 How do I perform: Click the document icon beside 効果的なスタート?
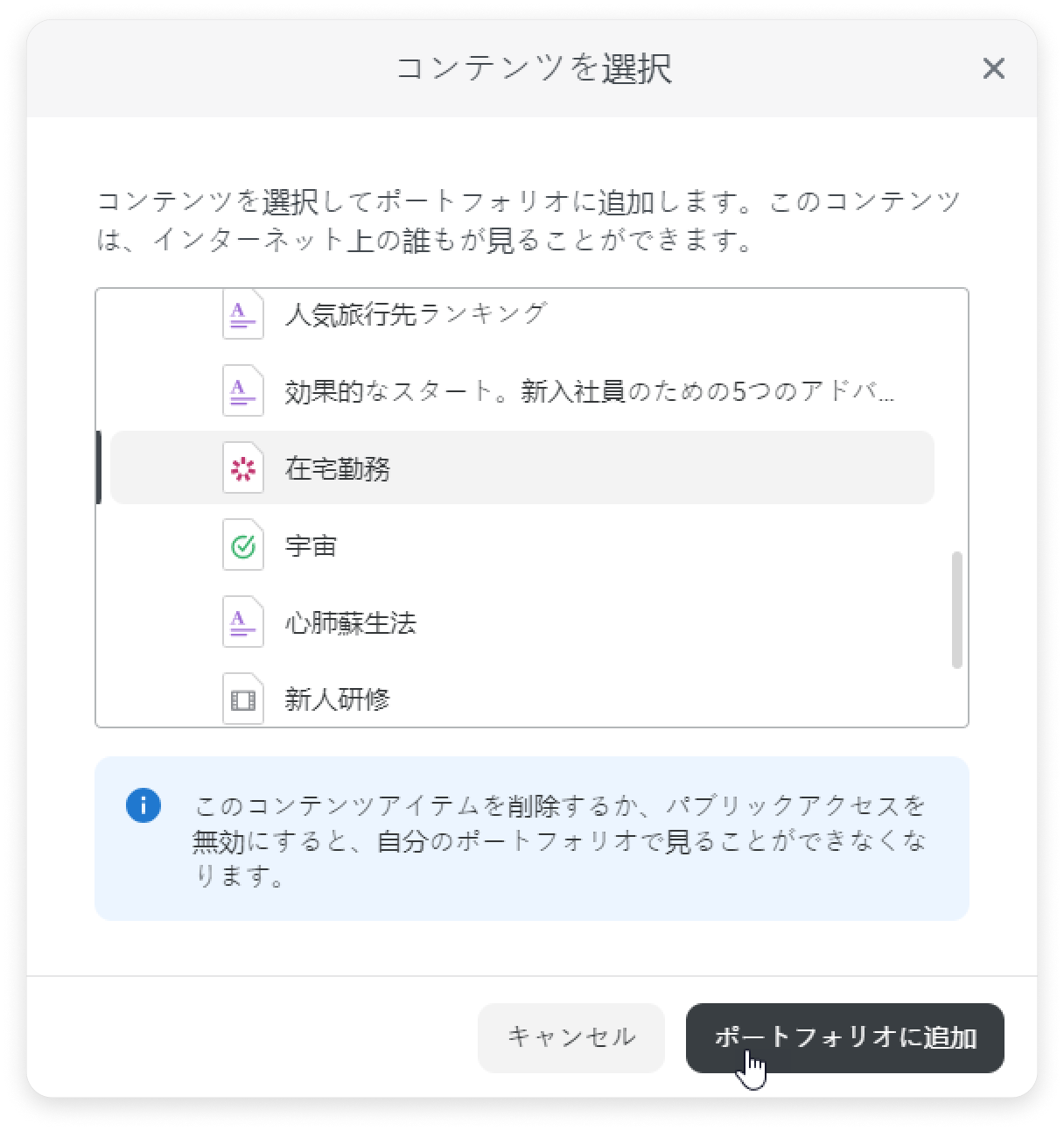[x=243, y=390]
